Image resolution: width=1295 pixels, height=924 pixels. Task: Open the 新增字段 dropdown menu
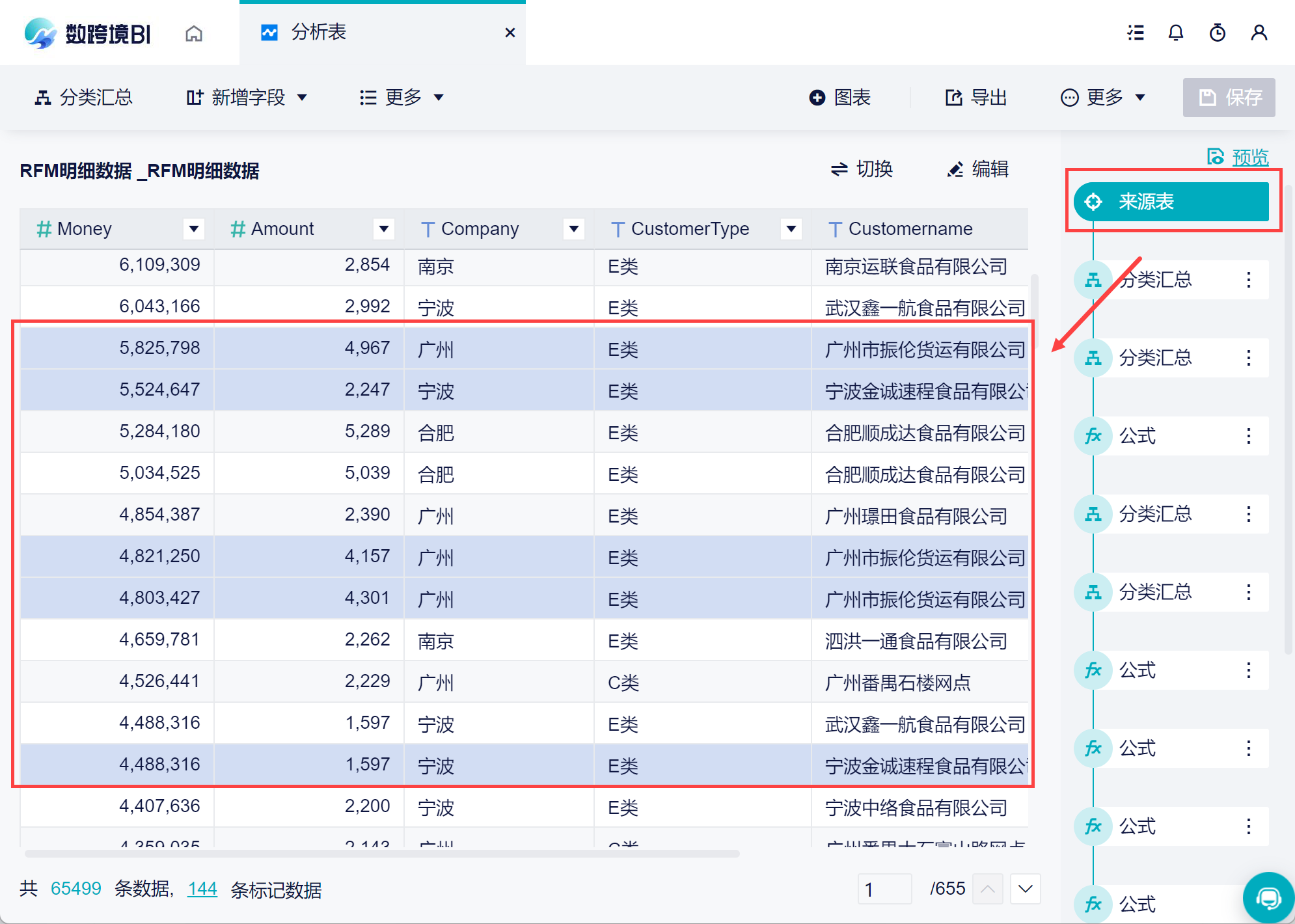point(246,98)
